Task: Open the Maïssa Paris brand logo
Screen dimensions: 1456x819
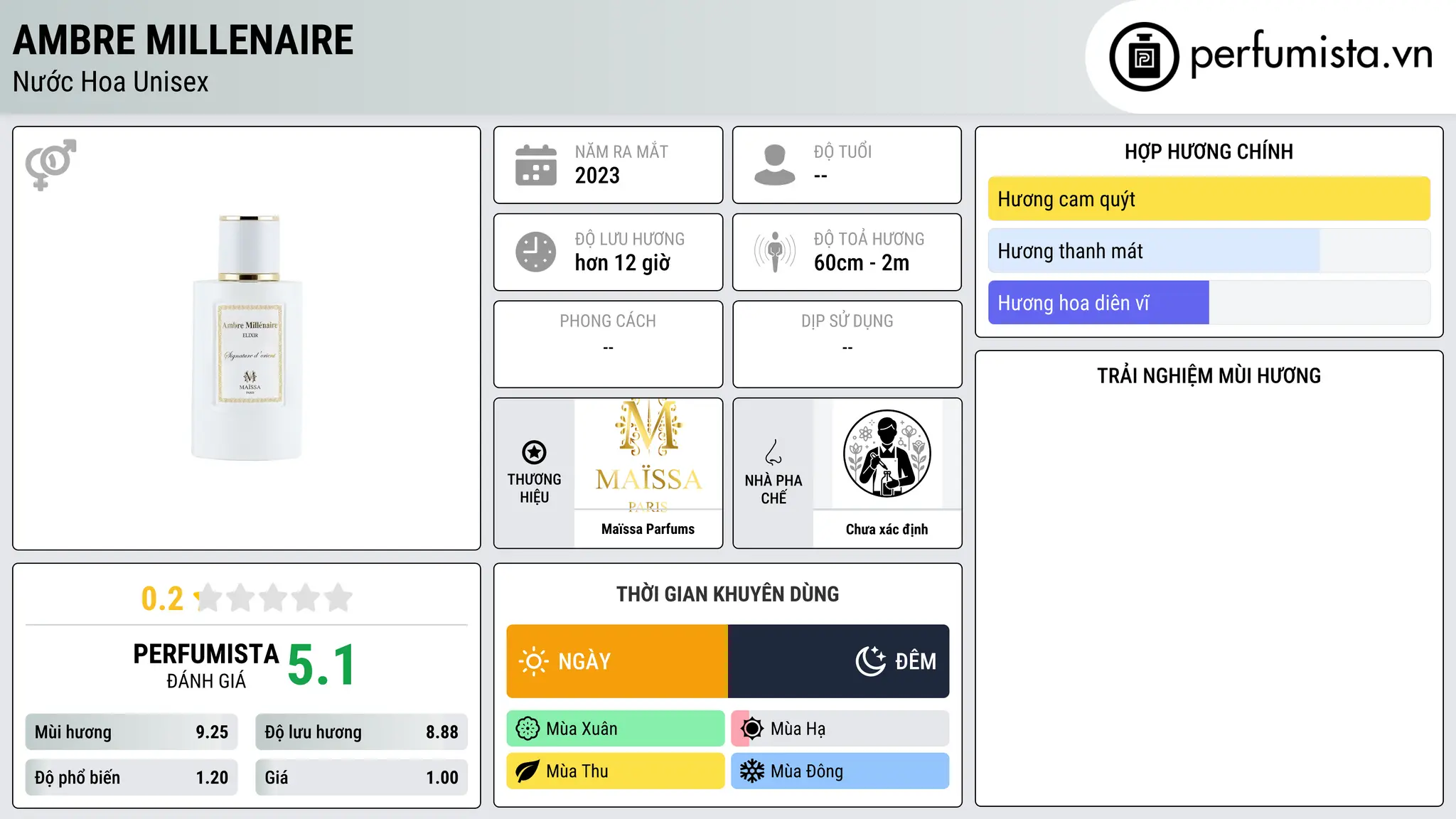Action: click(x=648, y=454)
